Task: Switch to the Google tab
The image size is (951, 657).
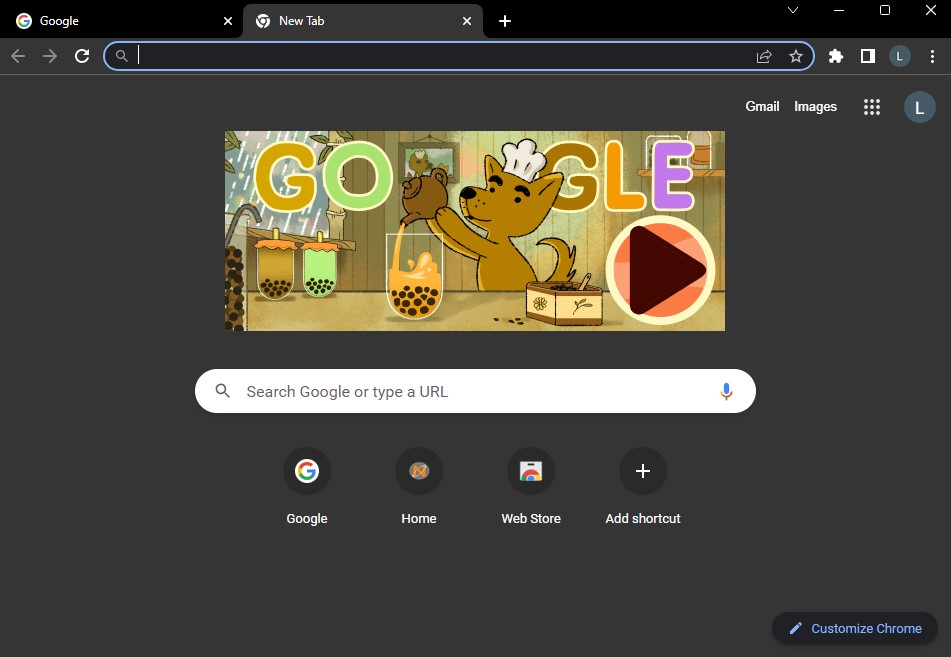Action: (x=121, y=21)
